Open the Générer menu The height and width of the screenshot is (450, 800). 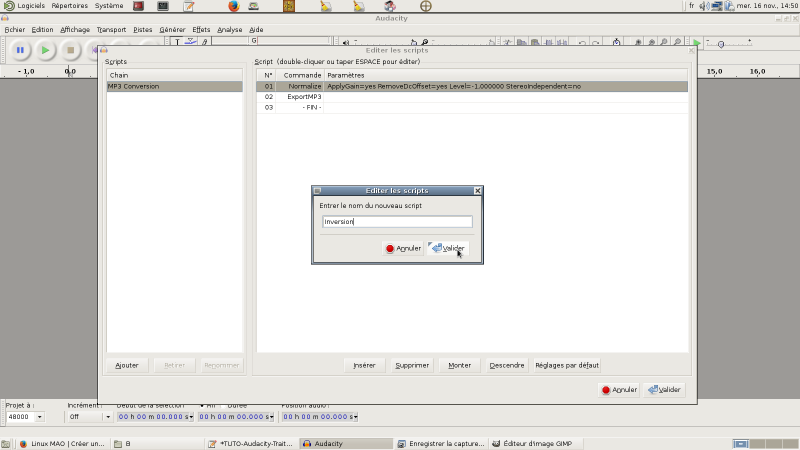(172, 30)
